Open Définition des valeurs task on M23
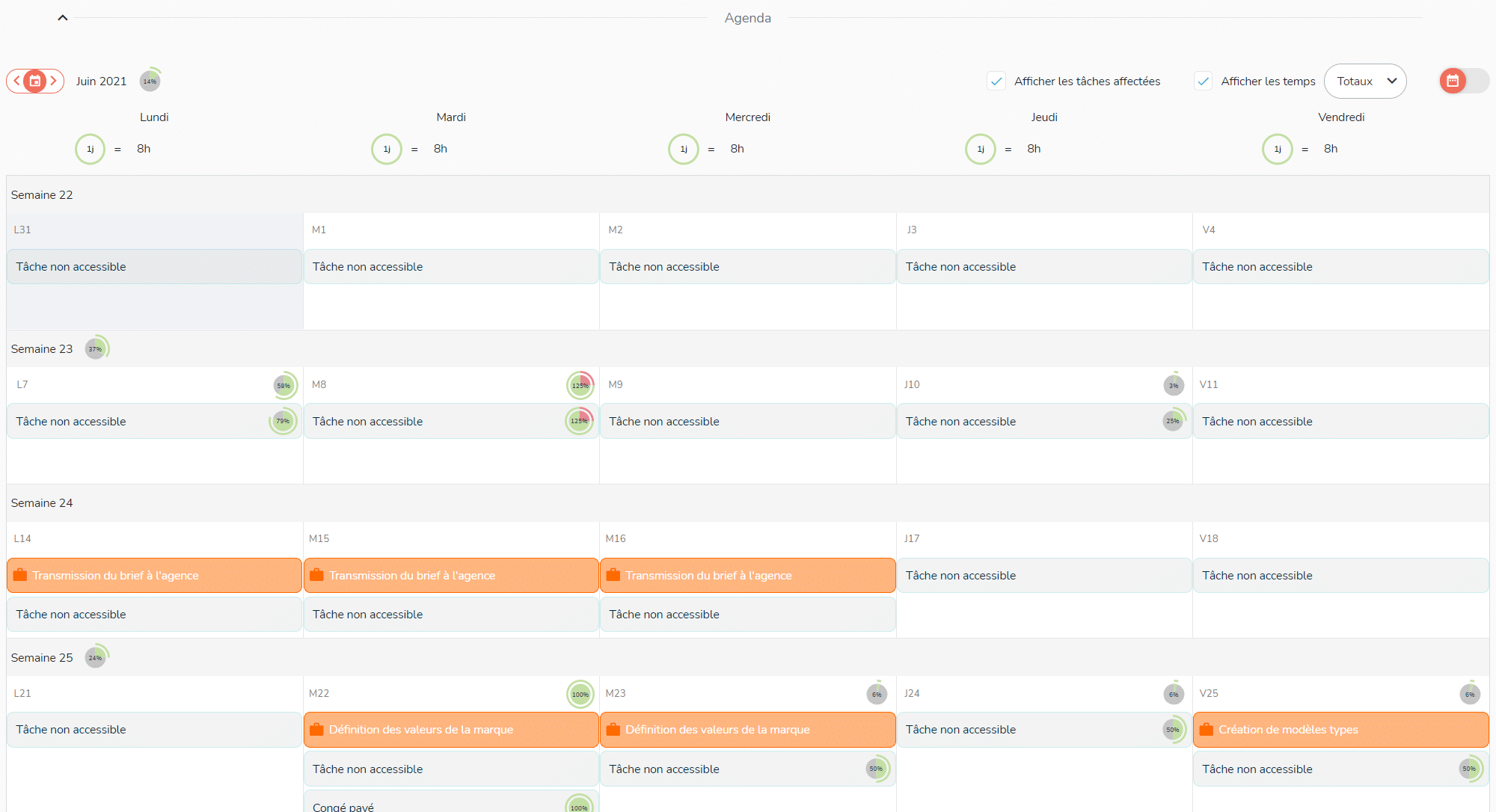 click(748, 729)
